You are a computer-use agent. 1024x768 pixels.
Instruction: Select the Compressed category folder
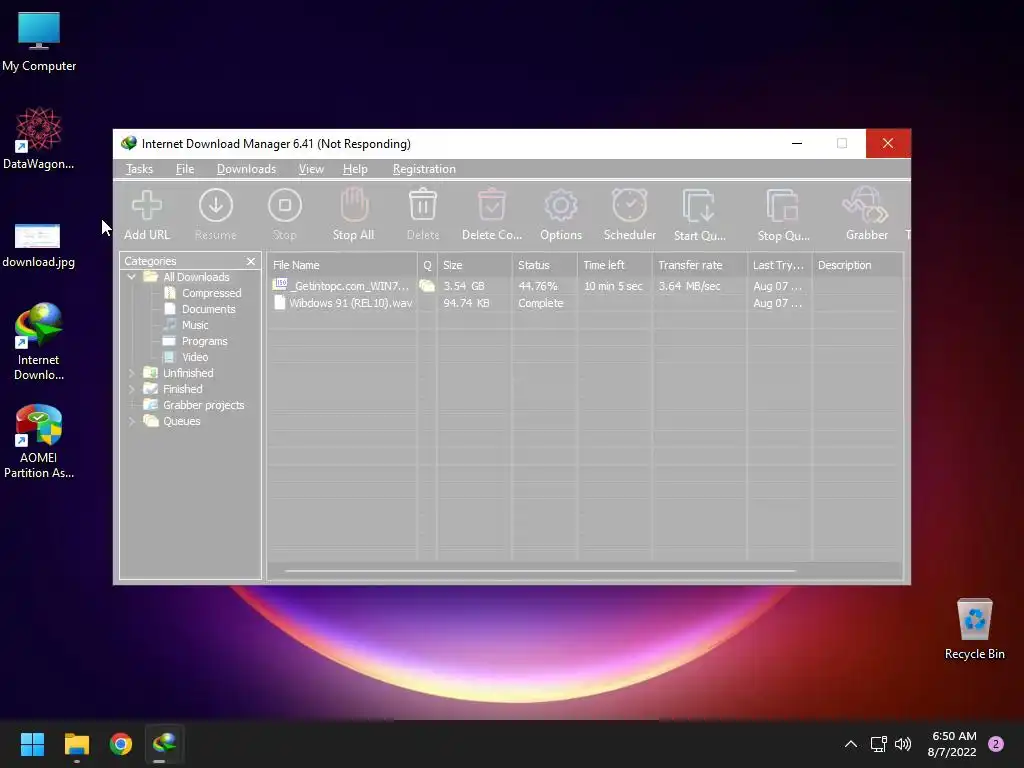click(211, 293)
